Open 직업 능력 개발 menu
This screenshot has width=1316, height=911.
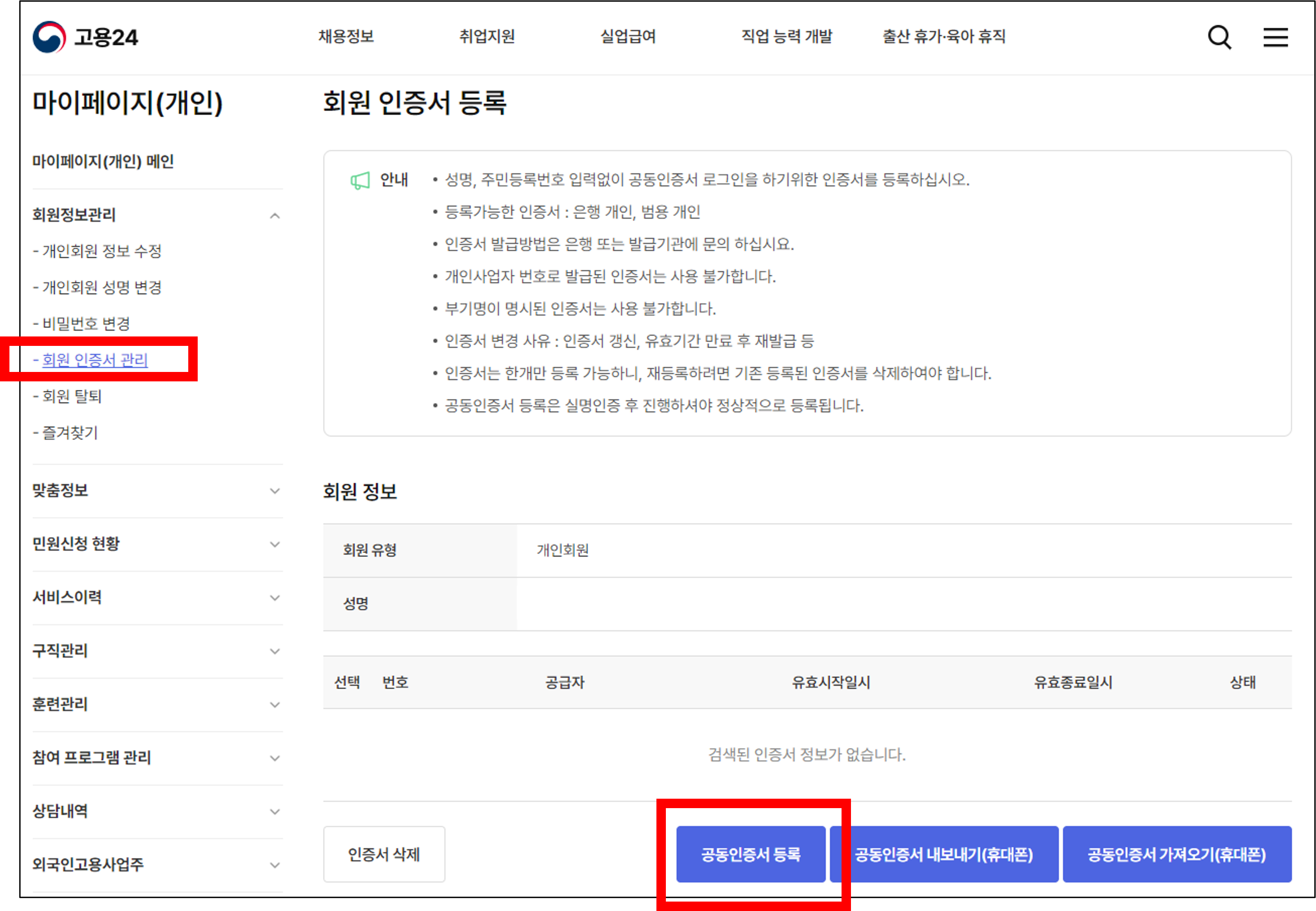pyautogui.click(x=786, y=36)
